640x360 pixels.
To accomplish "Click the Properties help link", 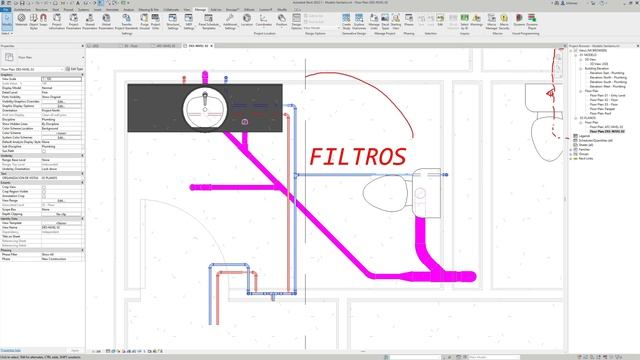I will 11,351.
